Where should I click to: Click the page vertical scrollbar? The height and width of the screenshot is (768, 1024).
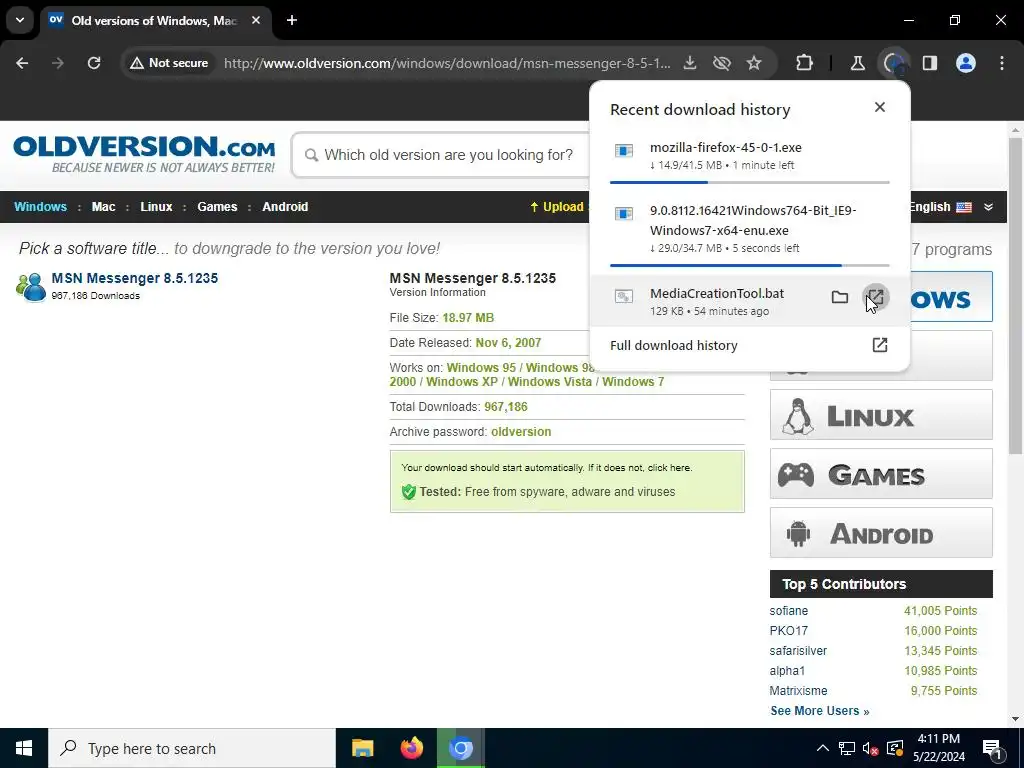(x=1016, y=295)
